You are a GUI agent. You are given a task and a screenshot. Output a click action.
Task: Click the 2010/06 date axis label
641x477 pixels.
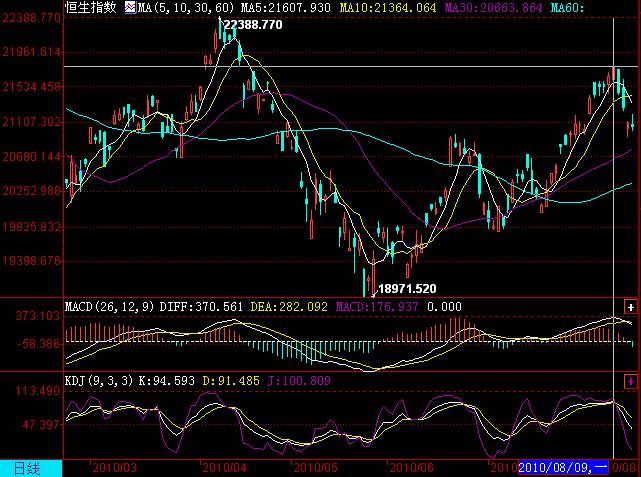pyautogui.click(x=411, y=468)
